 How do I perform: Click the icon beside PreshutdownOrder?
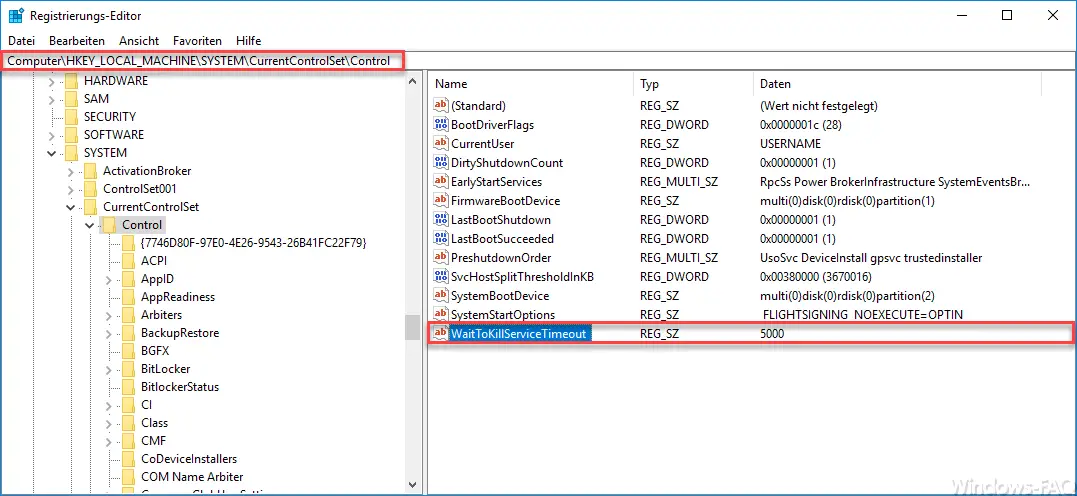coord(441,258)
